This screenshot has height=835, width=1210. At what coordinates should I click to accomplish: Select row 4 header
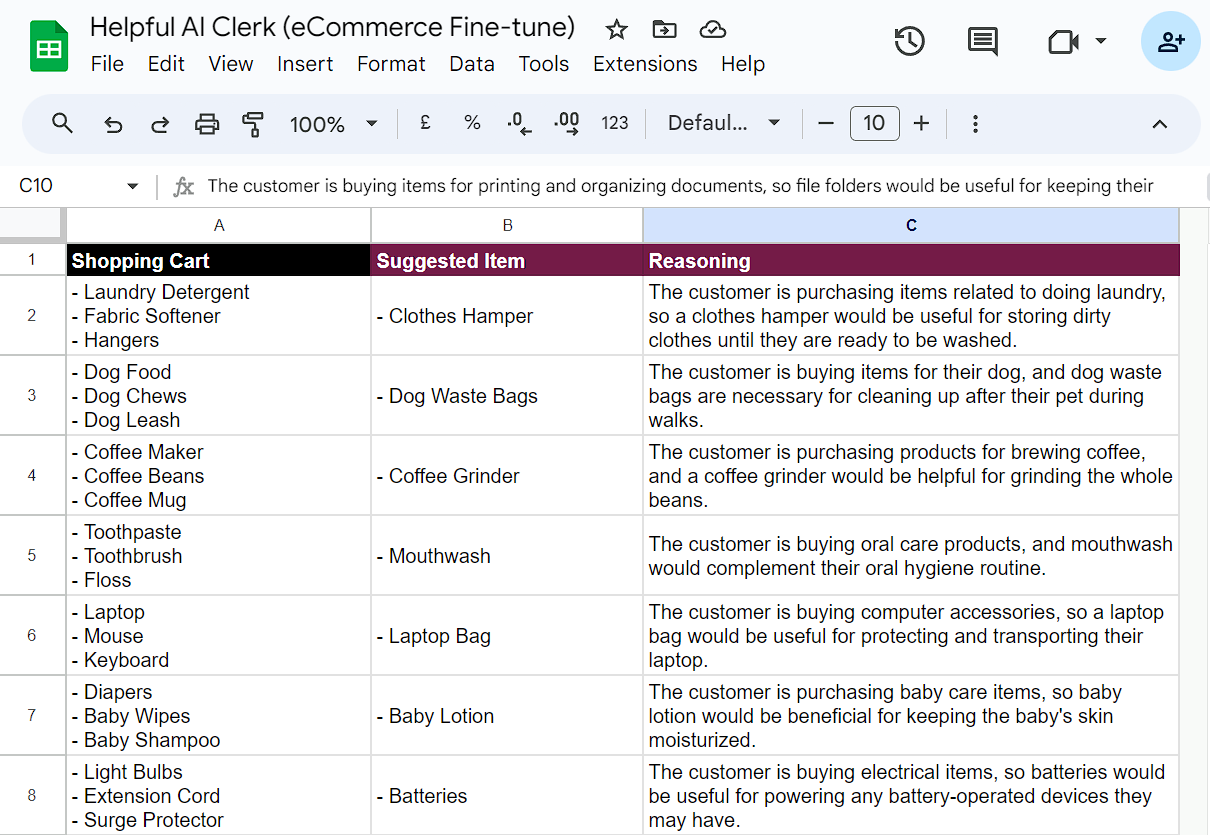coord(32,475)
